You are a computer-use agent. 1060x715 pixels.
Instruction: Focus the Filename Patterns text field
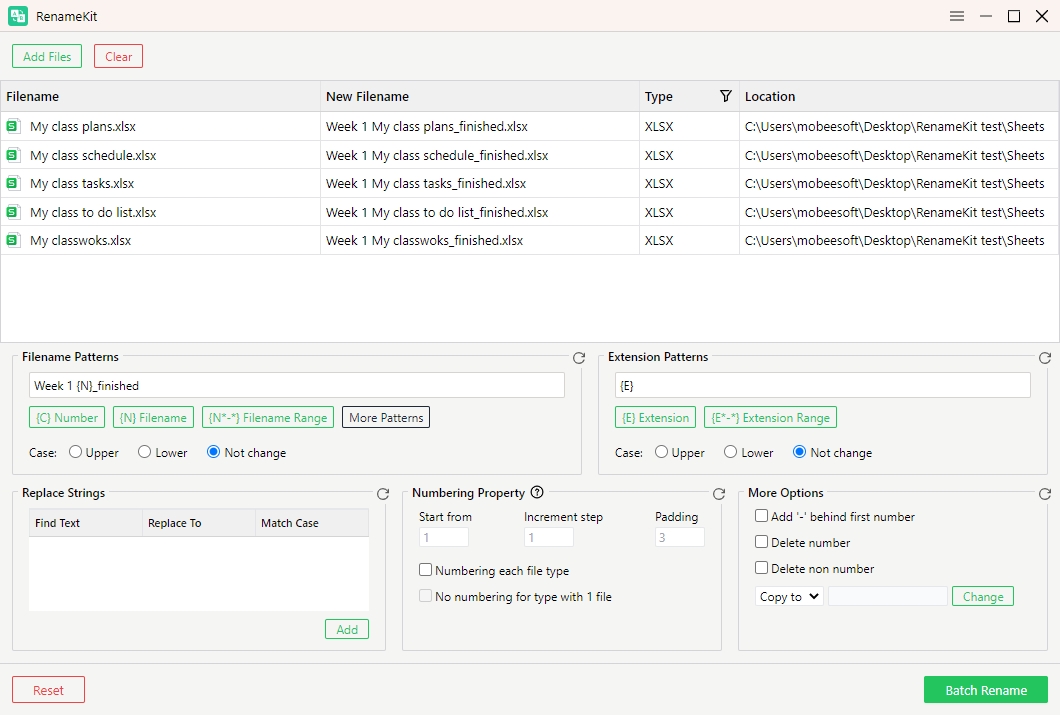coord(297,385)
